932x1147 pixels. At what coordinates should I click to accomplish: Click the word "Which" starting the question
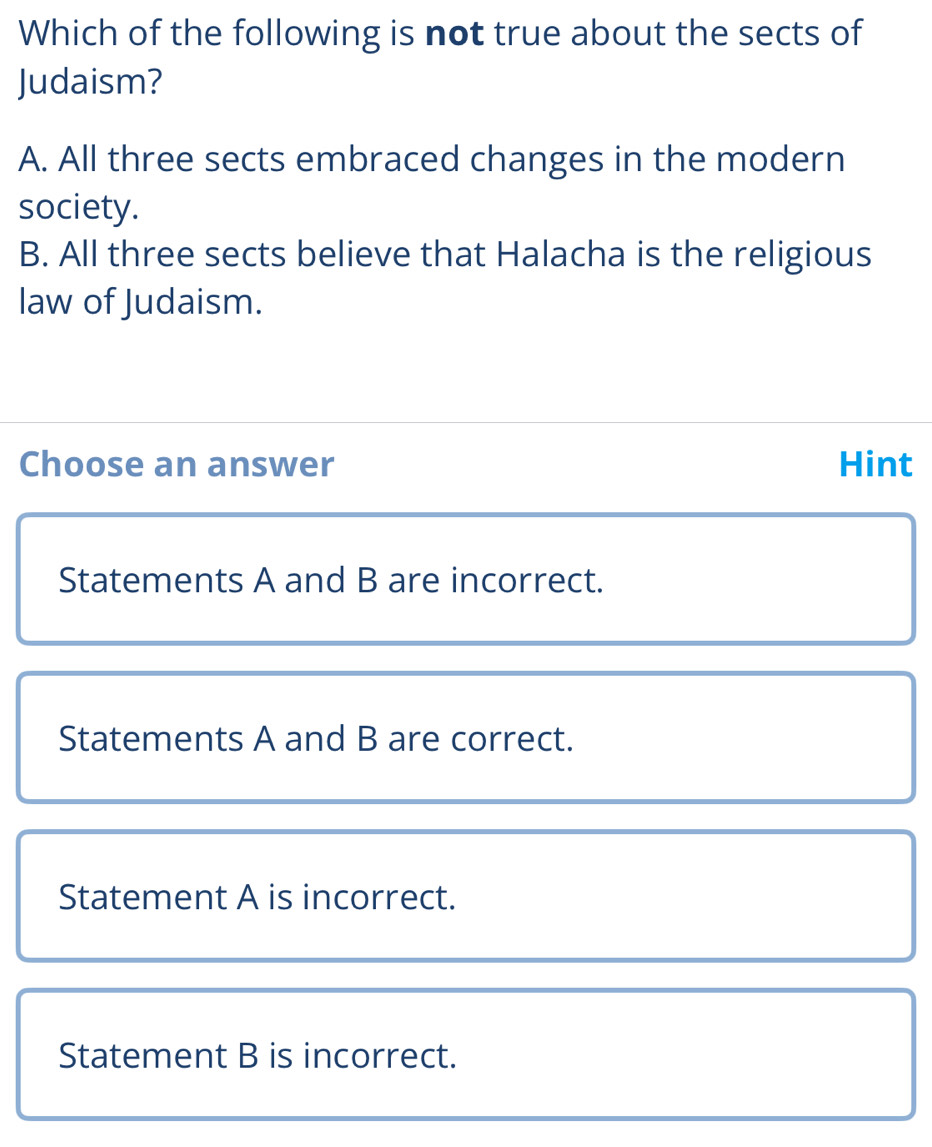[x=66, y=33]
